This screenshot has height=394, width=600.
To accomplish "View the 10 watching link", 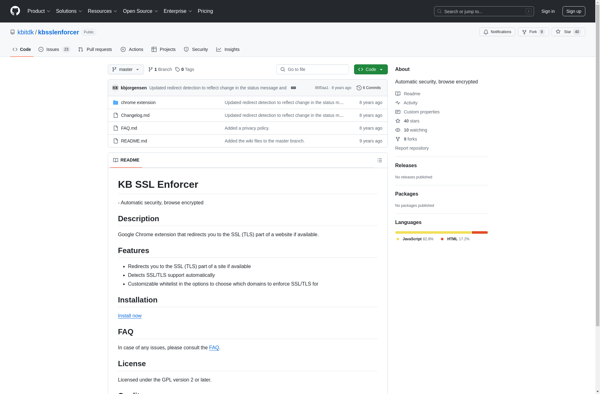I will [411, 130].
